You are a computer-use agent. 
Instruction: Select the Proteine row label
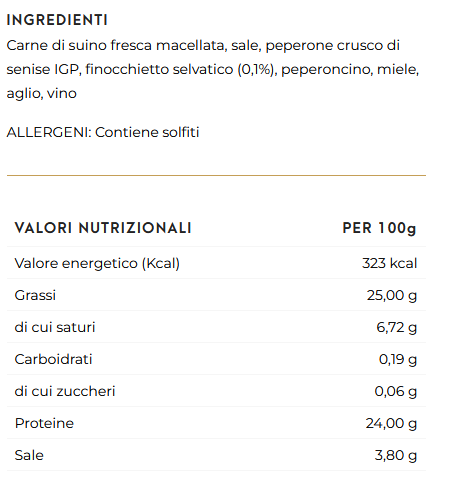[x=44, y=423]
